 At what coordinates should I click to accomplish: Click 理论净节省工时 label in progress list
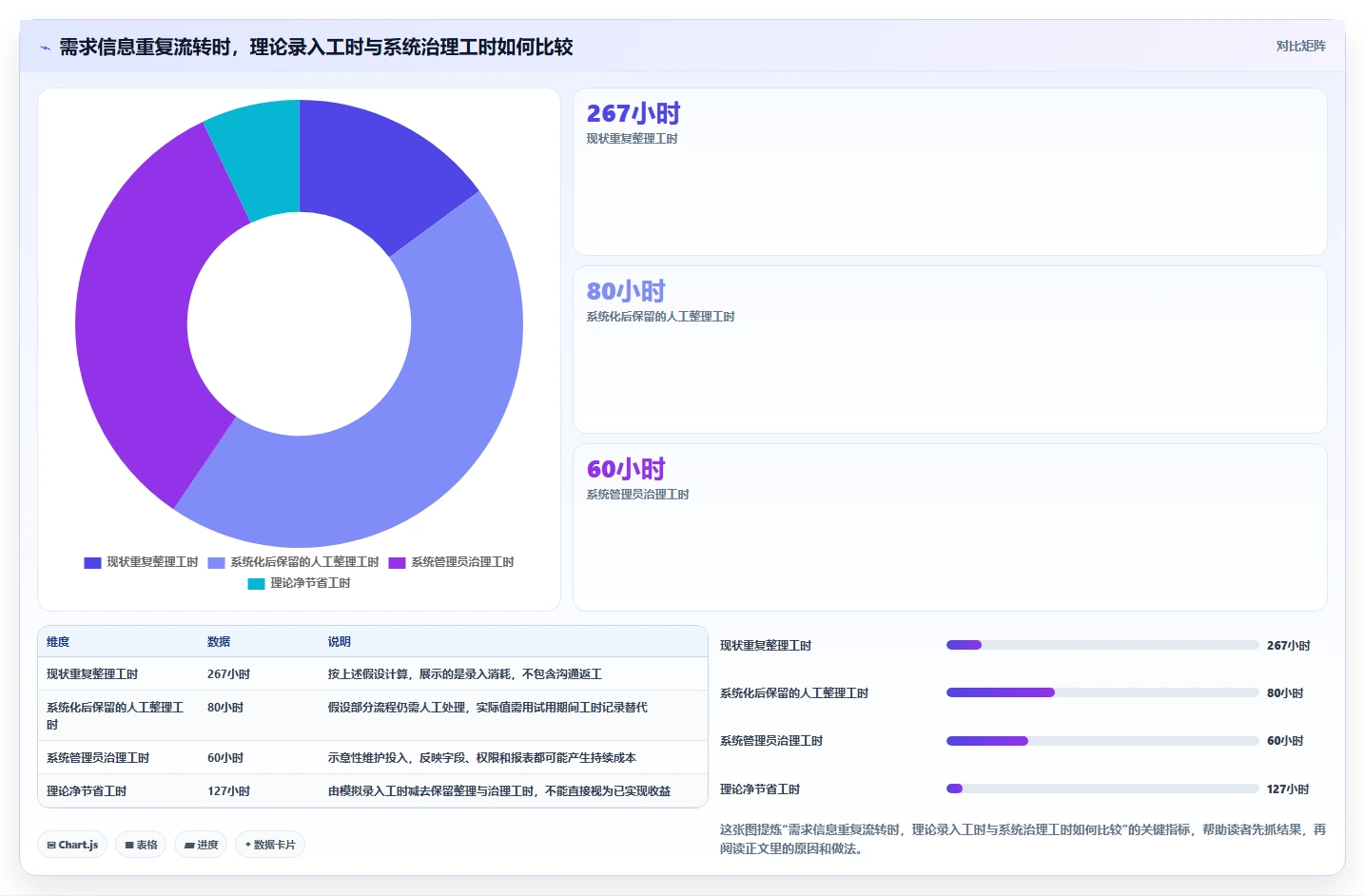pos(760,789)
